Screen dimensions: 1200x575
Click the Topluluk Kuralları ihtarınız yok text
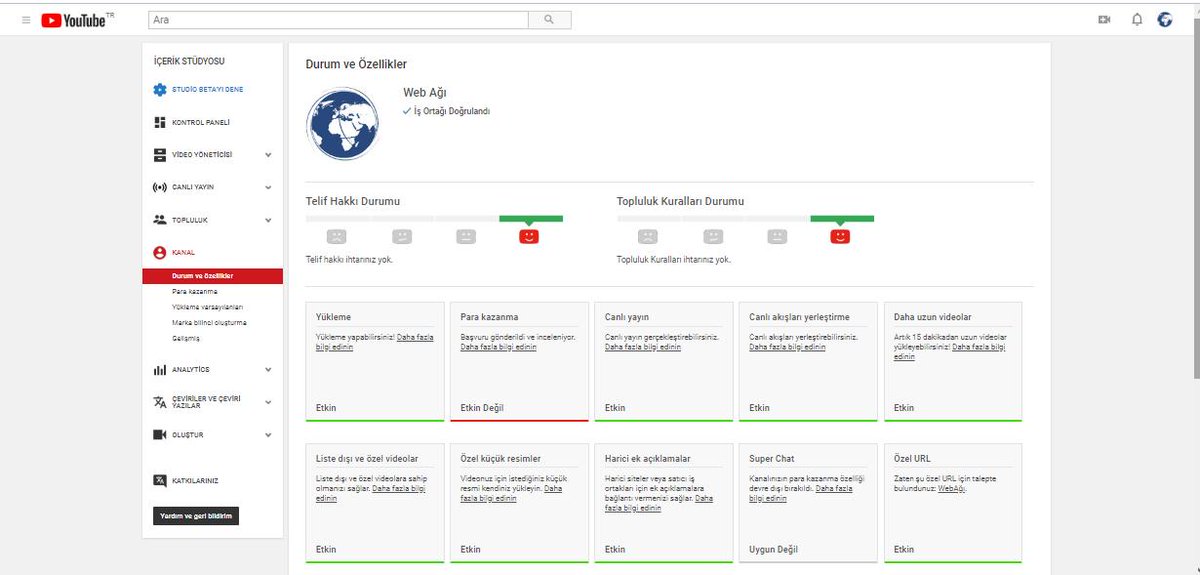pos(674,259)
